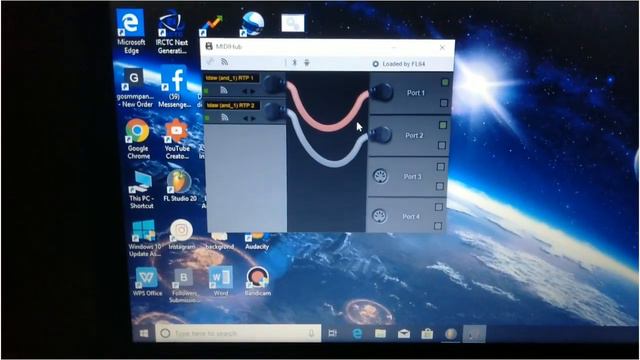Open FL Studio 20 desktop shortcut
640x360 pixels.
click(x=180, y=186)
